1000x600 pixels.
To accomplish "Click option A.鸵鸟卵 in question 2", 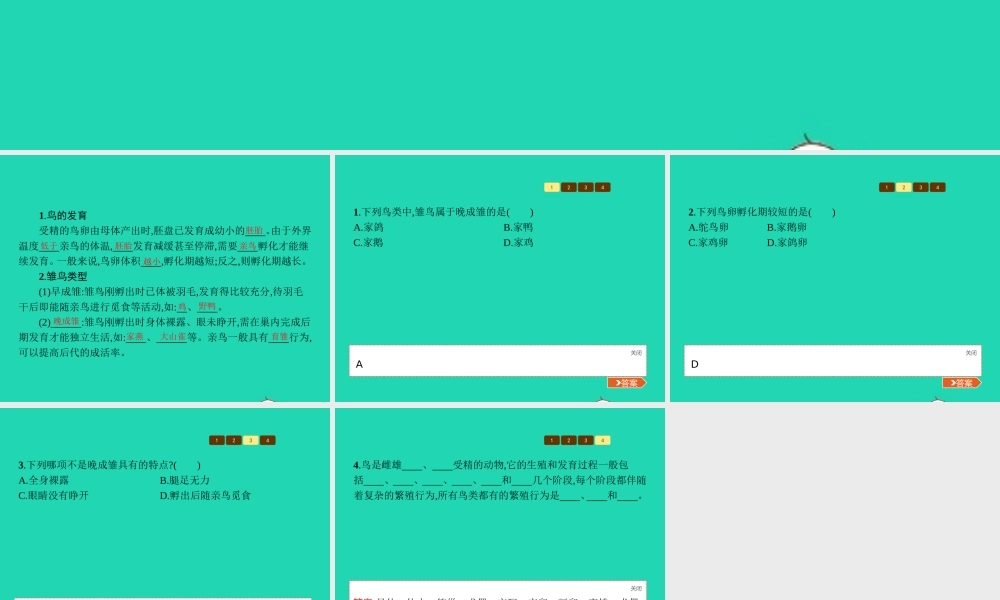I will 708,228.
